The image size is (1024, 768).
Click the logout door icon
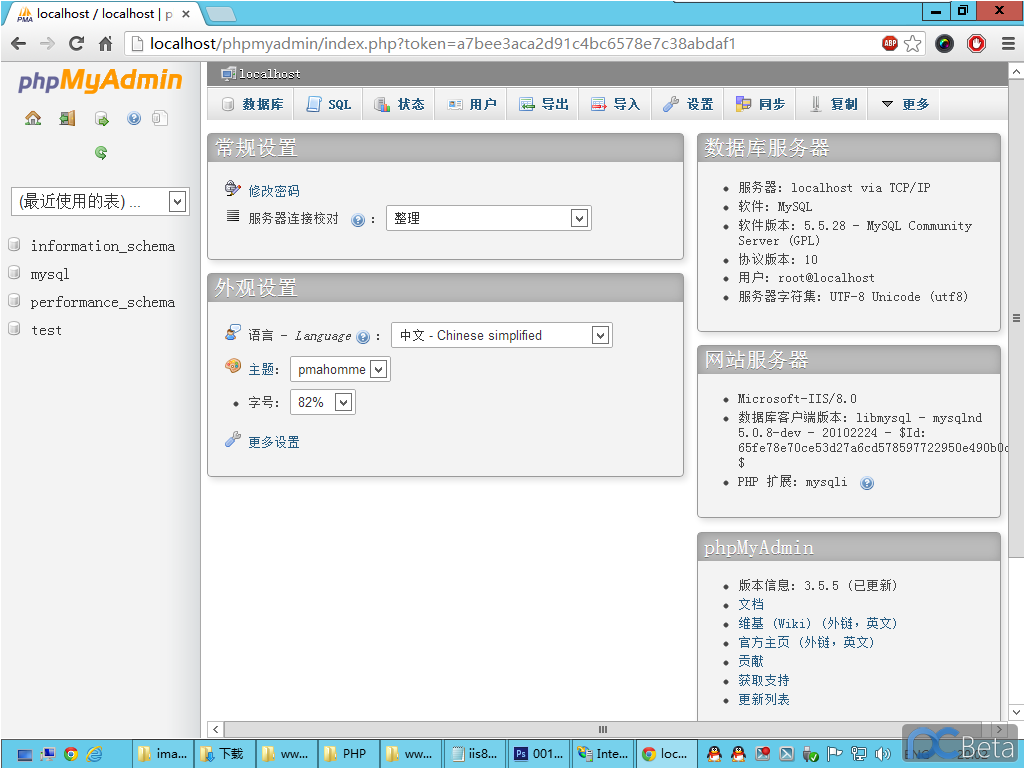point(67,118)
